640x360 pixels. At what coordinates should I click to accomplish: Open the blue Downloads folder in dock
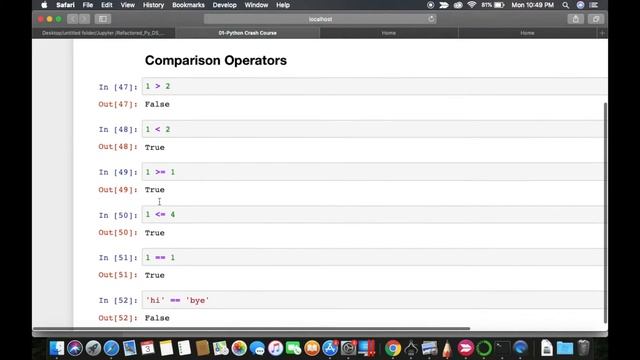pos(565,348)
